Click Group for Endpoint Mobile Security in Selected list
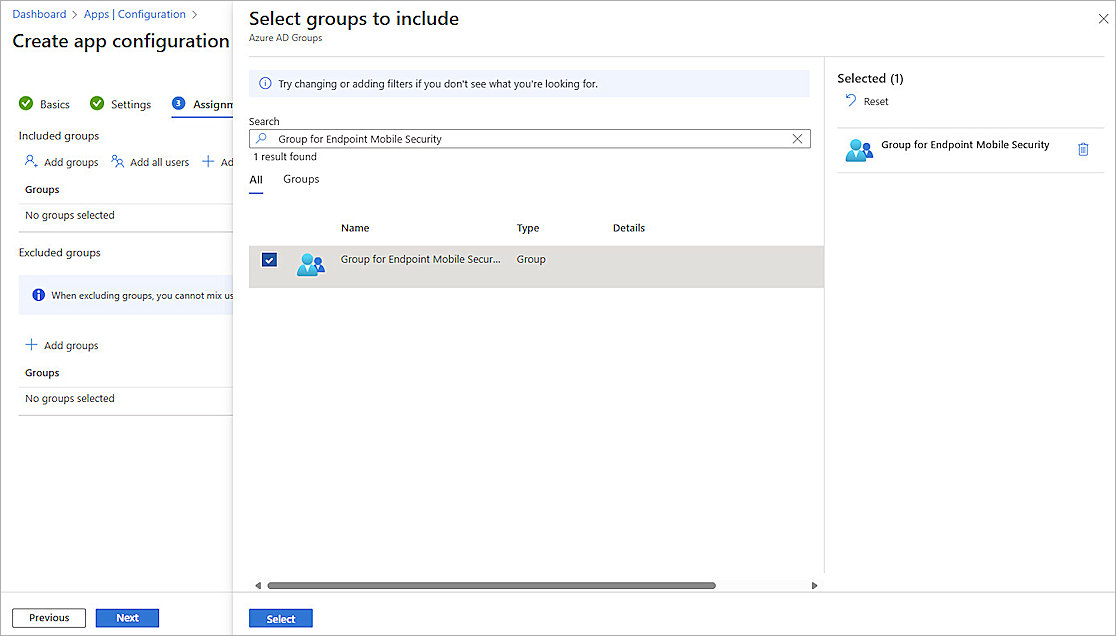The height and width of the screenshot is (636, 1116). tap(965, 144)
